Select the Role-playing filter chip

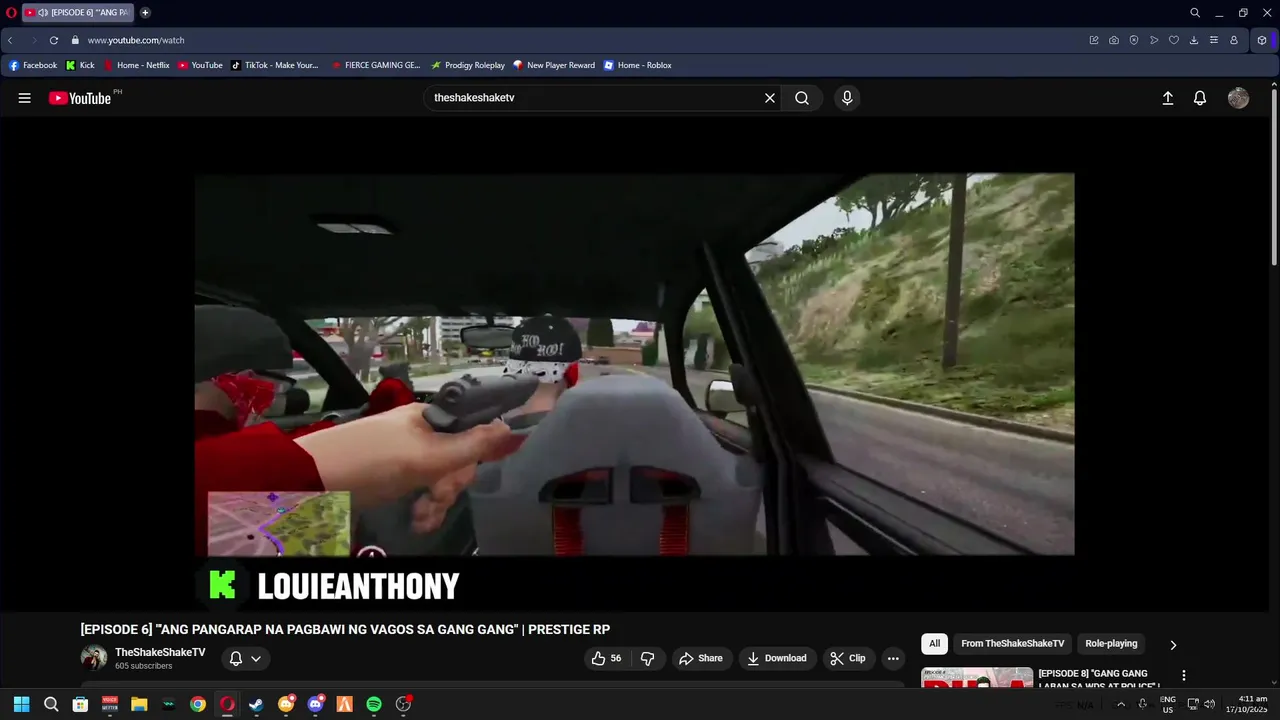(x=1111, y=644)
